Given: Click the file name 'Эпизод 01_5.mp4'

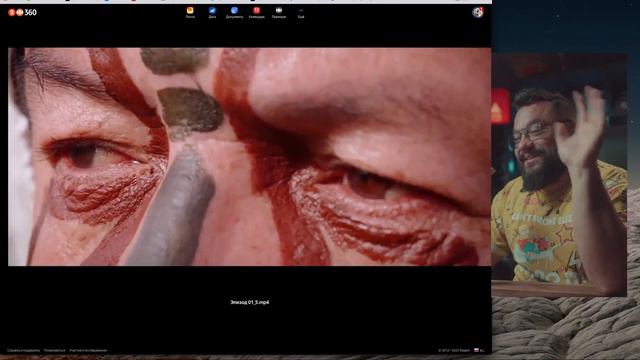Looking at the screenshot, I should click(x=249, y=302).
